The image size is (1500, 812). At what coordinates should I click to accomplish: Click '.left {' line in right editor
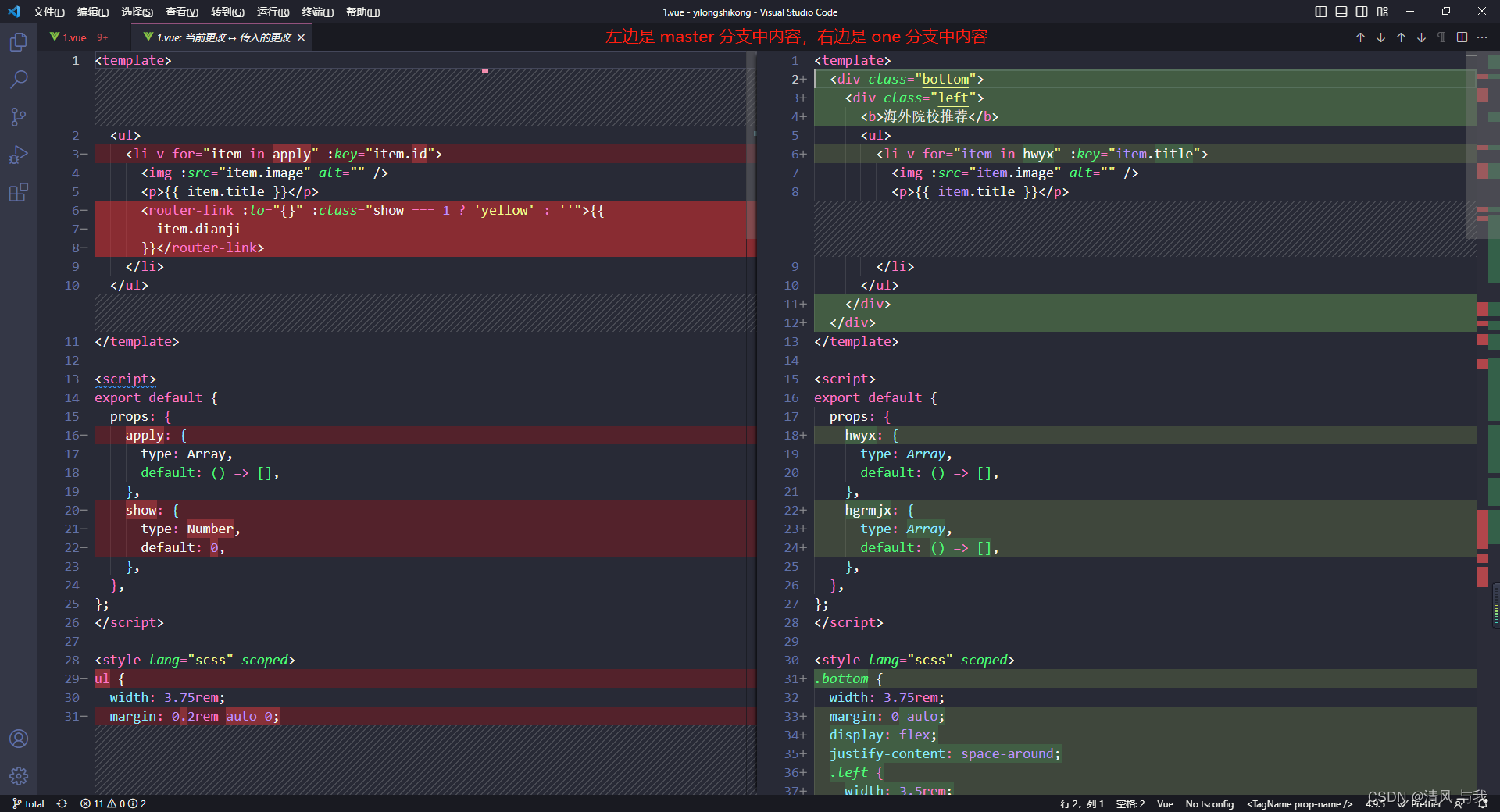coord(1145,772)
